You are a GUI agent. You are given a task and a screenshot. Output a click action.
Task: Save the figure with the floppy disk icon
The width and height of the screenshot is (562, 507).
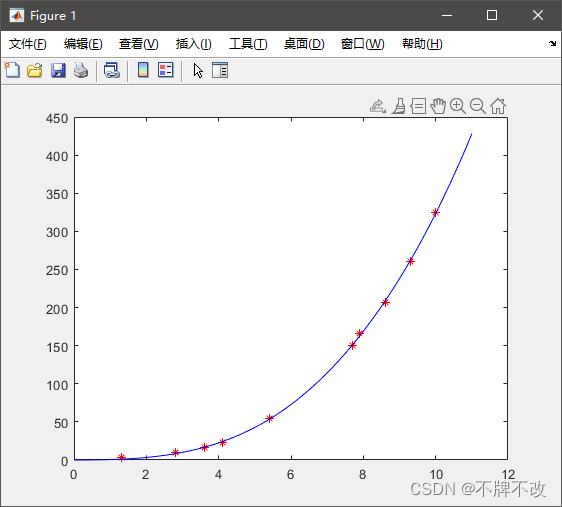58,70
